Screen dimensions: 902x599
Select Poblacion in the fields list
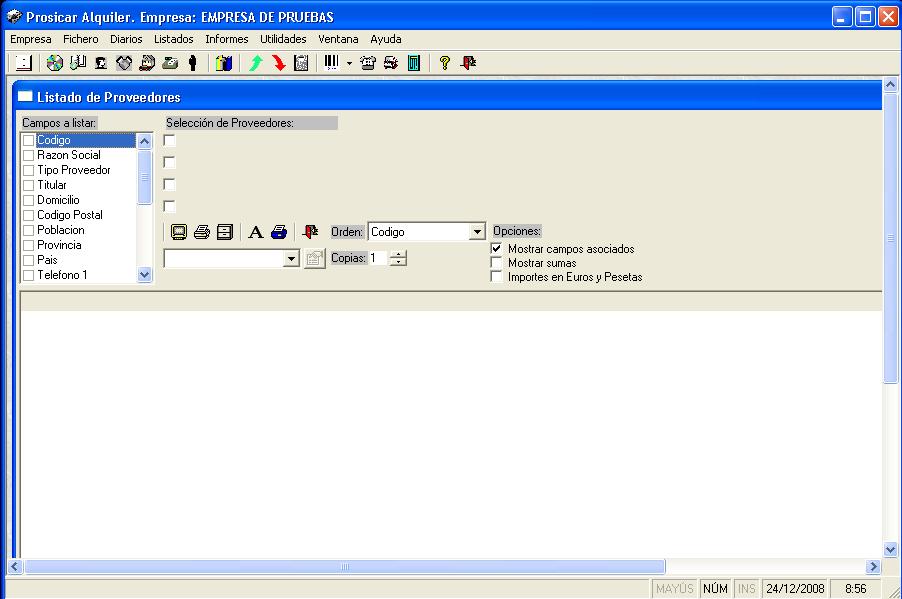coord(61,230)
